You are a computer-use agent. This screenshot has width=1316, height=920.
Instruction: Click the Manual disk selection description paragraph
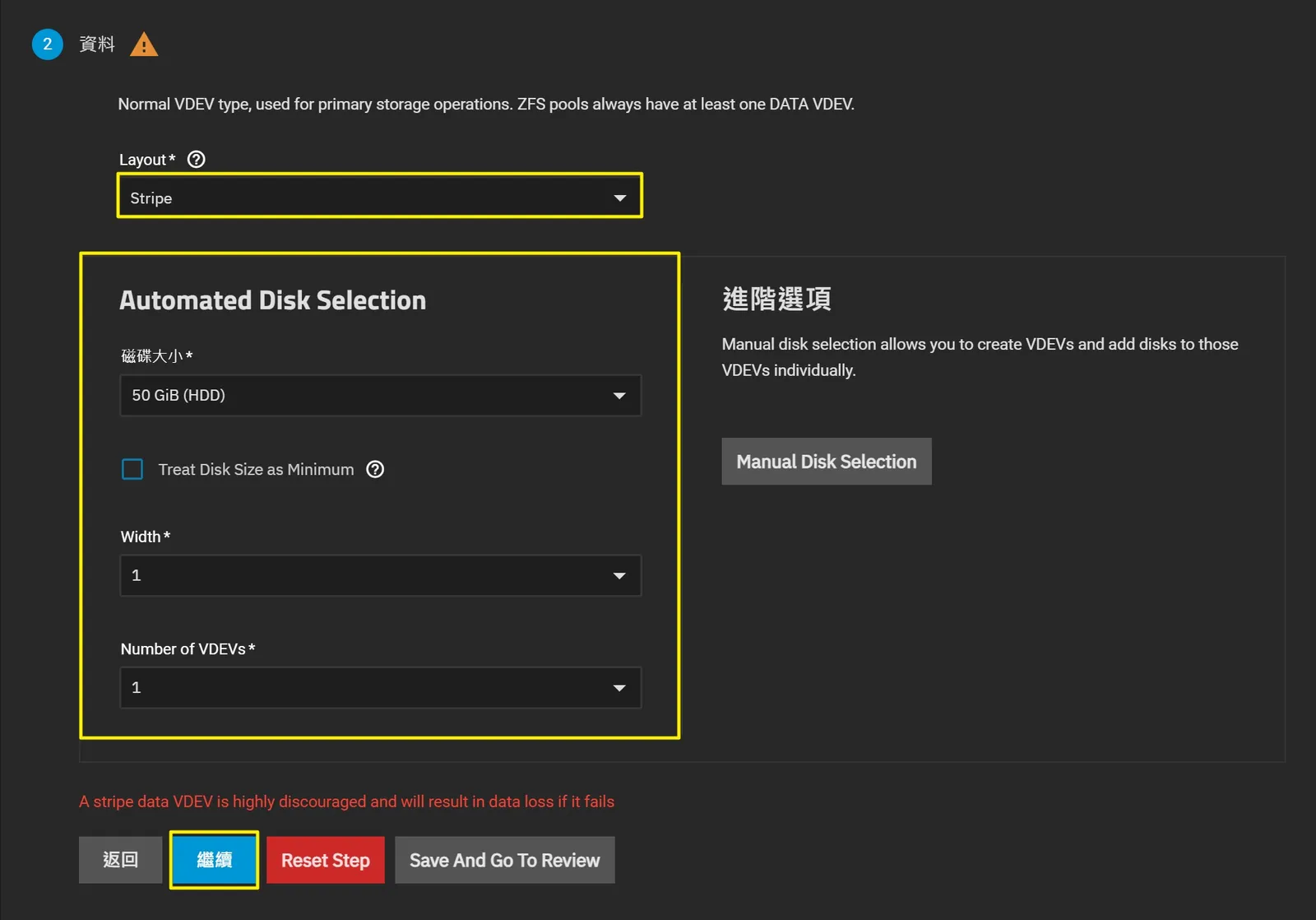(980, 357)
